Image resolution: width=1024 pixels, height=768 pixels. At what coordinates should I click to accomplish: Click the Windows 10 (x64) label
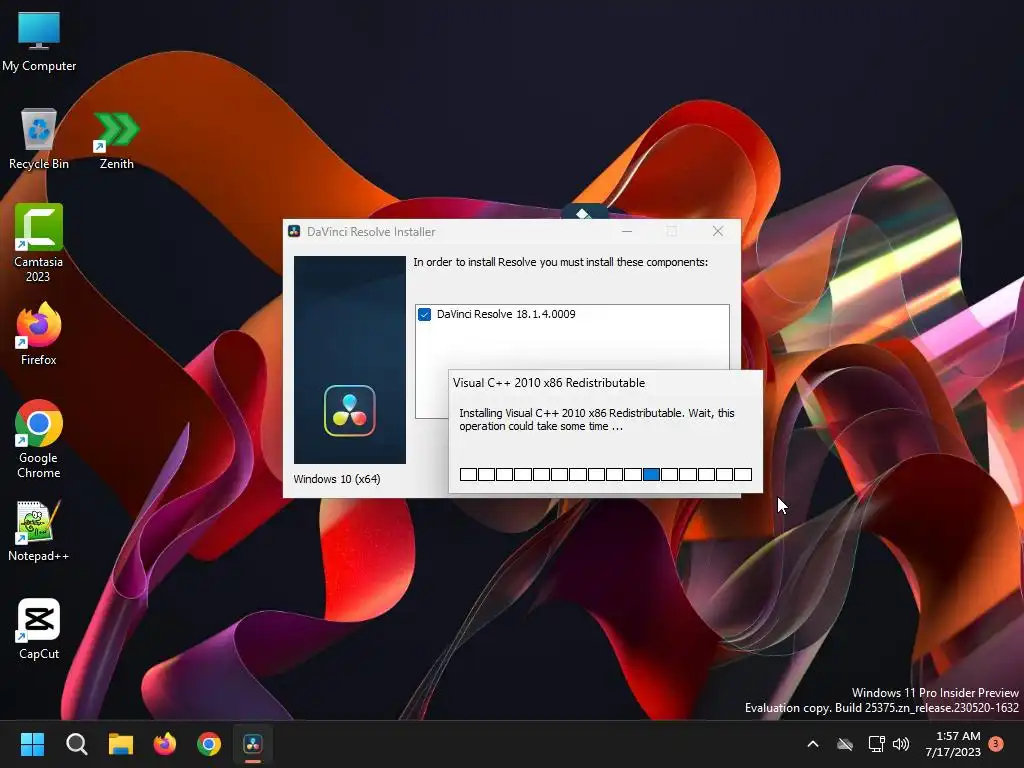[x=337, y=479]
